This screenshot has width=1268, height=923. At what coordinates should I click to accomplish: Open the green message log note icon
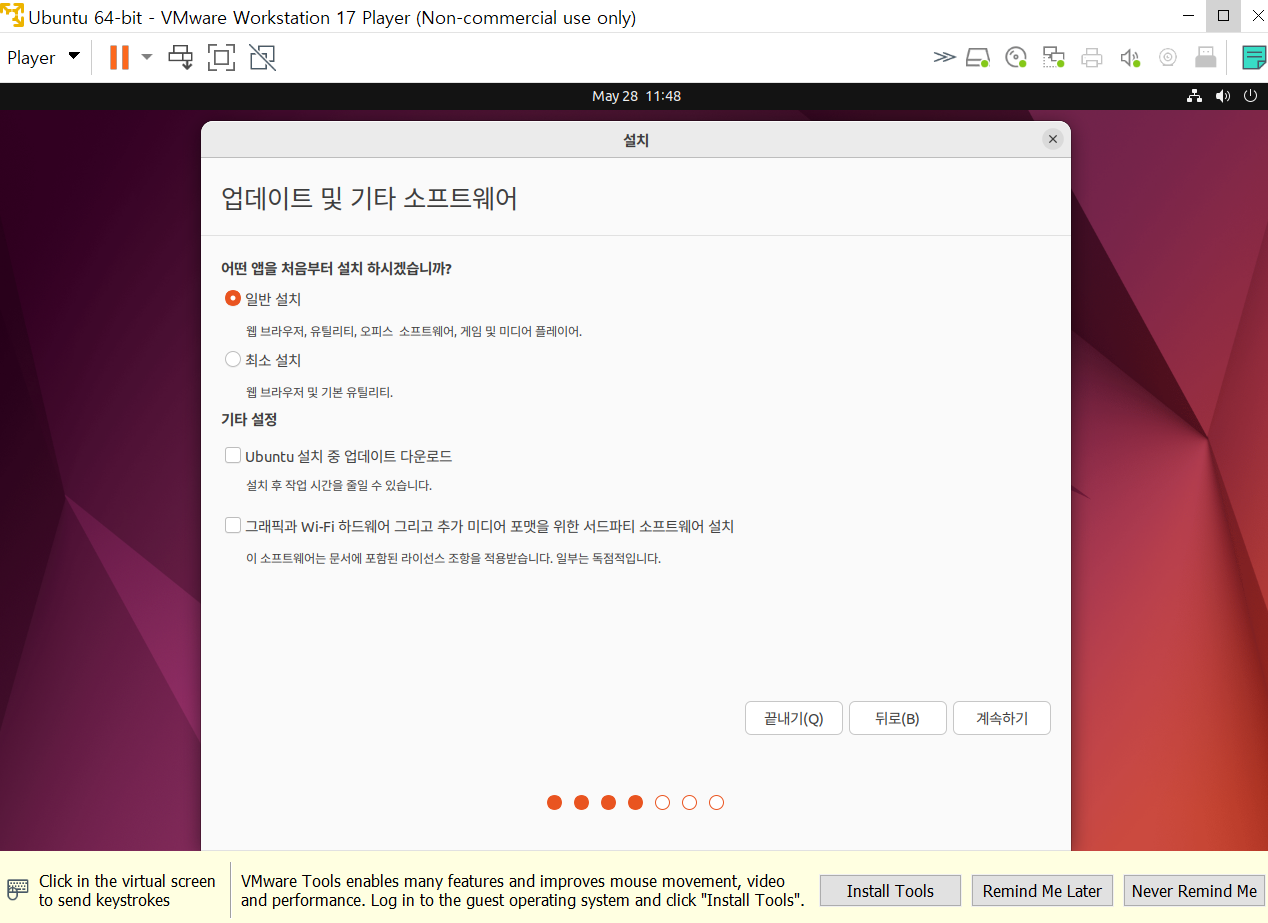[1254, 57]
